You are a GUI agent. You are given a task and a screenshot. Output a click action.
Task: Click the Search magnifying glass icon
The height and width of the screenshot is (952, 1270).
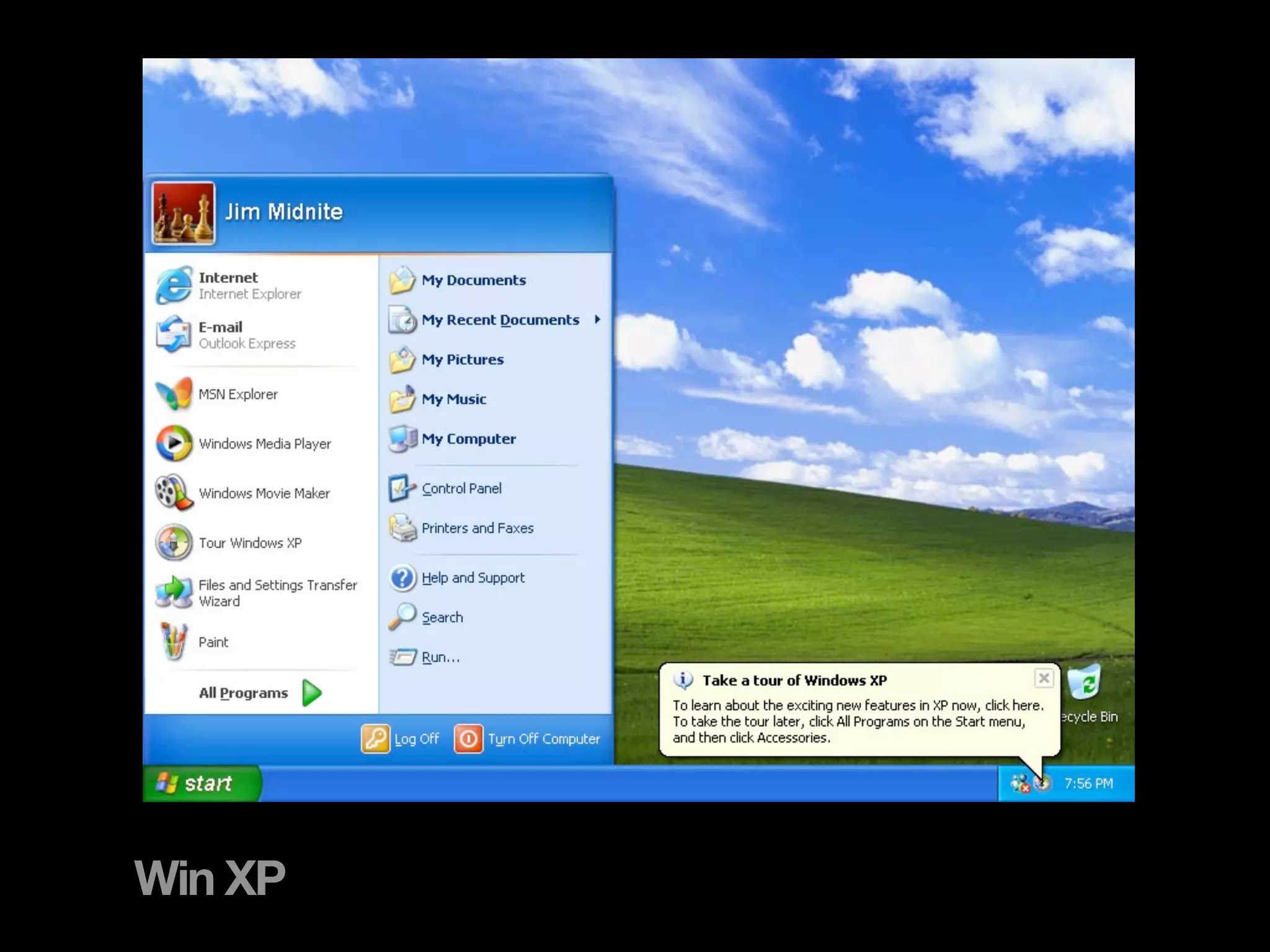click(402, 617)
